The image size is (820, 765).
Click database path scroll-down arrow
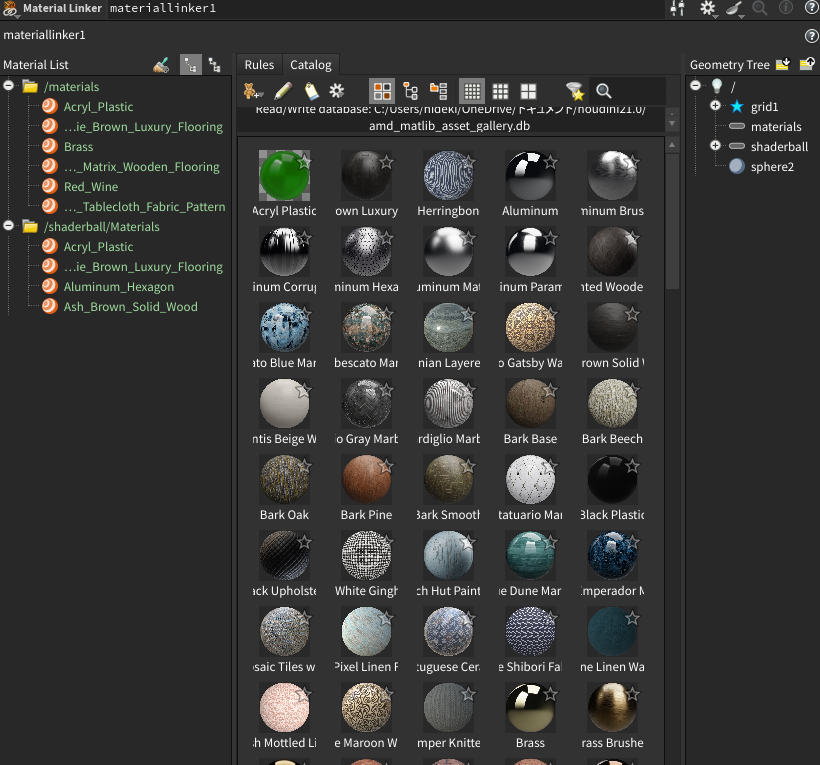point(672,123)
